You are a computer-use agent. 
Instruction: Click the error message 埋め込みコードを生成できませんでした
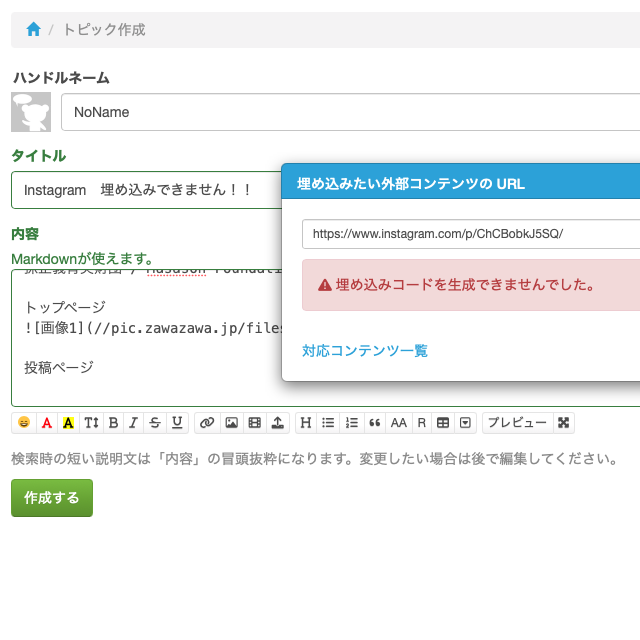click(465, 284)
